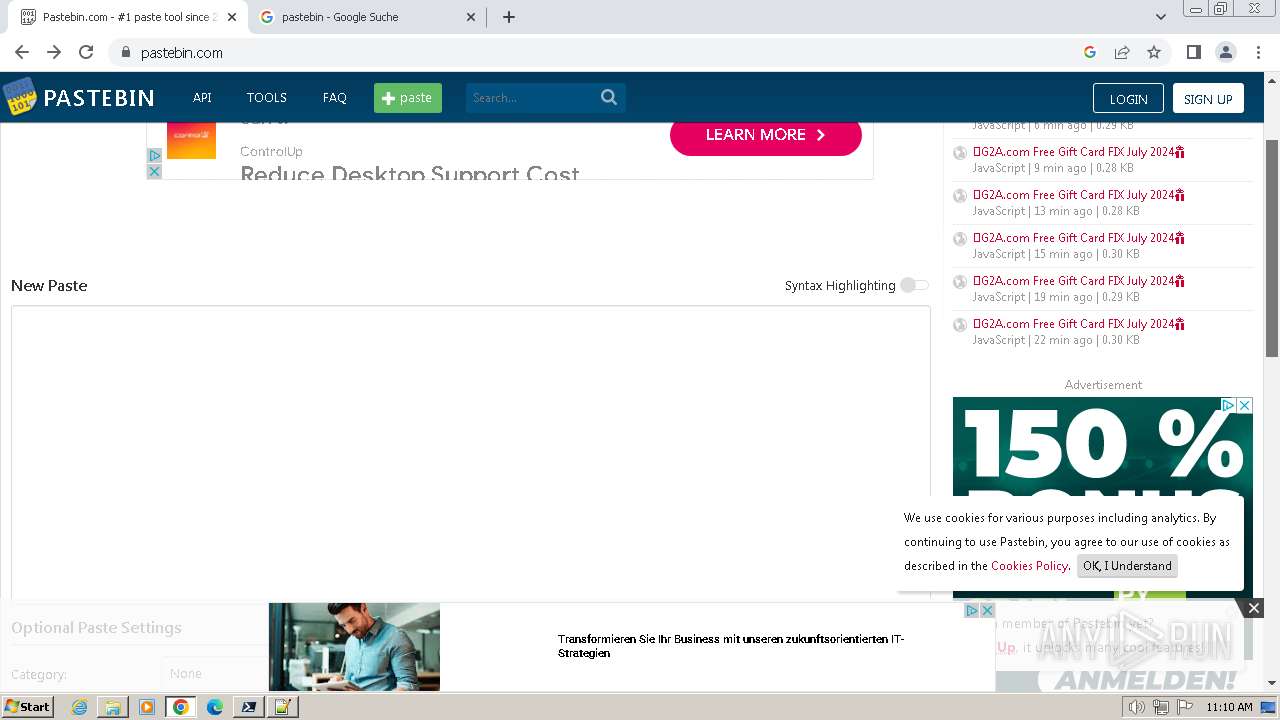This screenshot has width=1280, height=720.
Task: Click the SIGN UP button
Action: pos(1208,98)
